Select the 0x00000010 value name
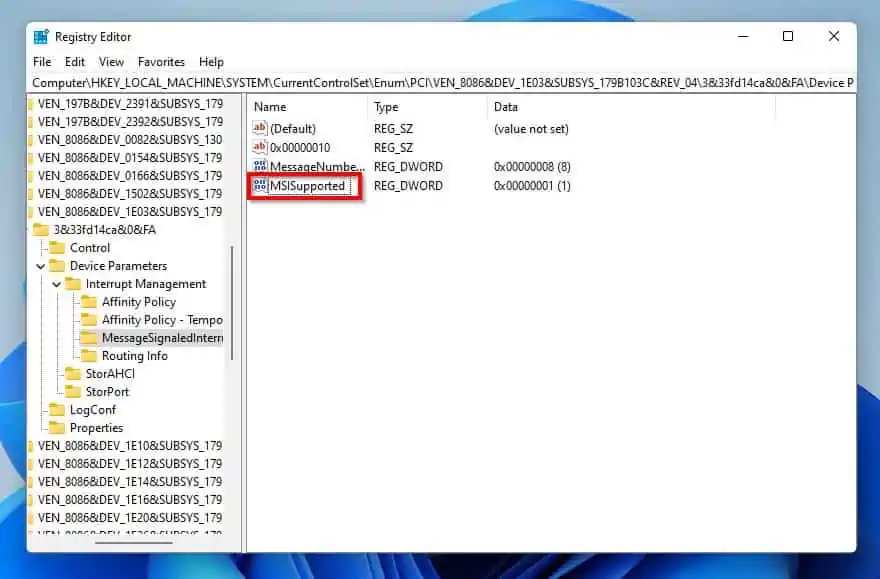 coord(300,148)
